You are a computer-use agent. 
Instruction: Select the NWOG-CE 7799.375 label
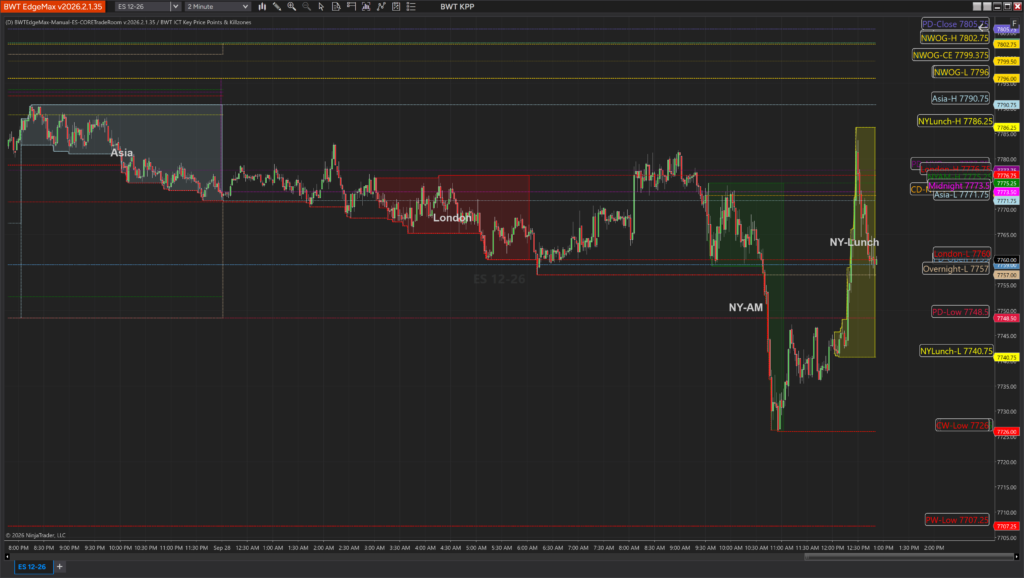[950, 56]
